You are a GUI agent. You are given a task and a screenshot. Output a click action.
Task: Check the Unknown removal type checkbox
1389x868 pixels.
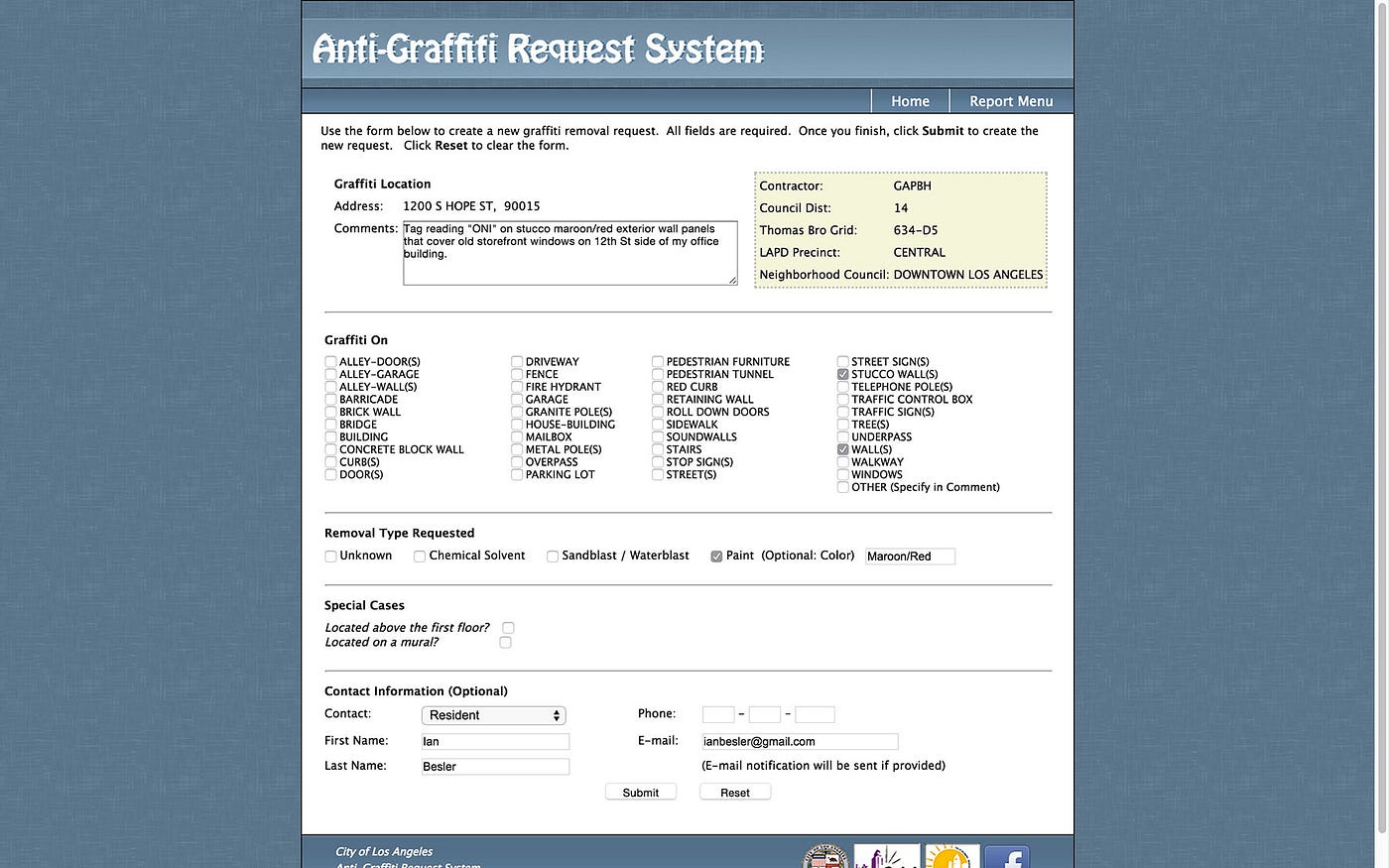tap(330, 557)
